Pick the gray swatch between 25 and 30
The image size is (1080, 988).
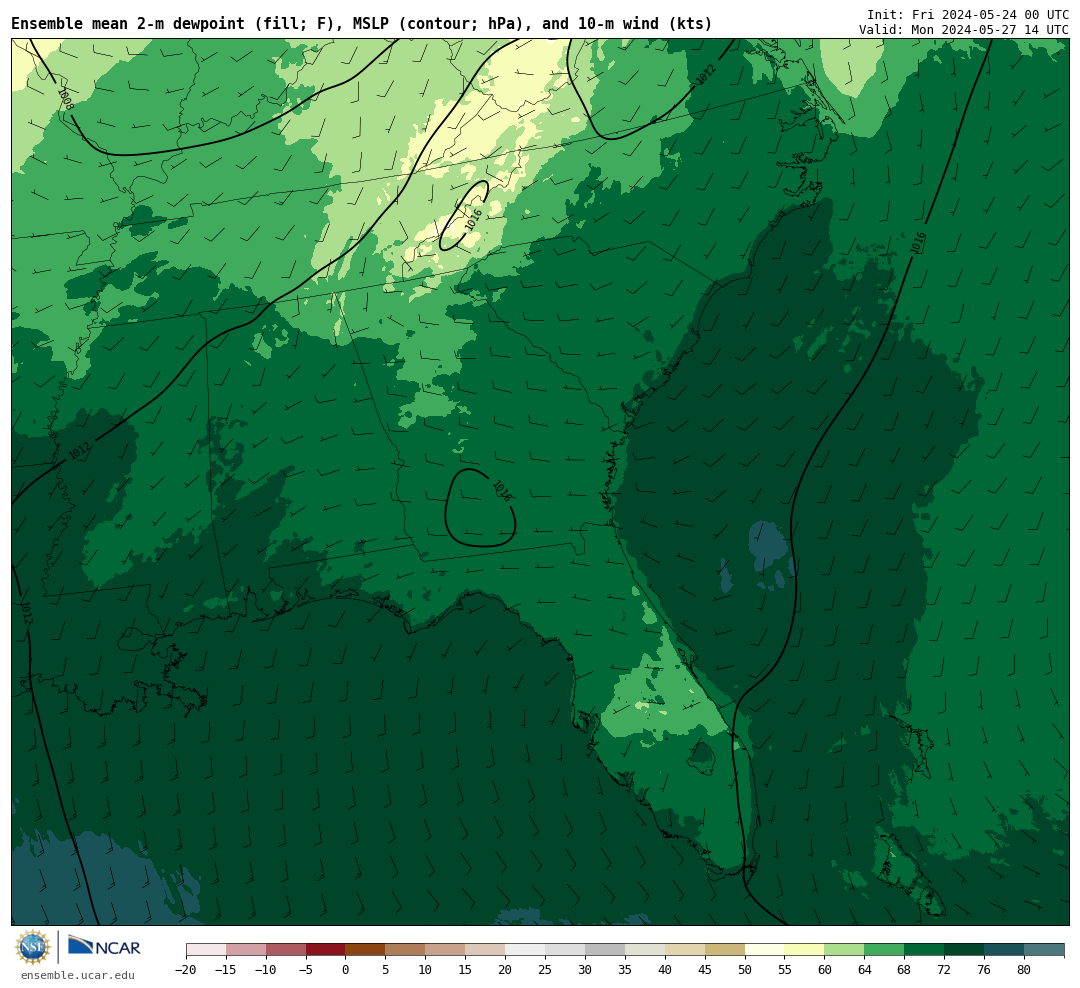coord(565,950)
